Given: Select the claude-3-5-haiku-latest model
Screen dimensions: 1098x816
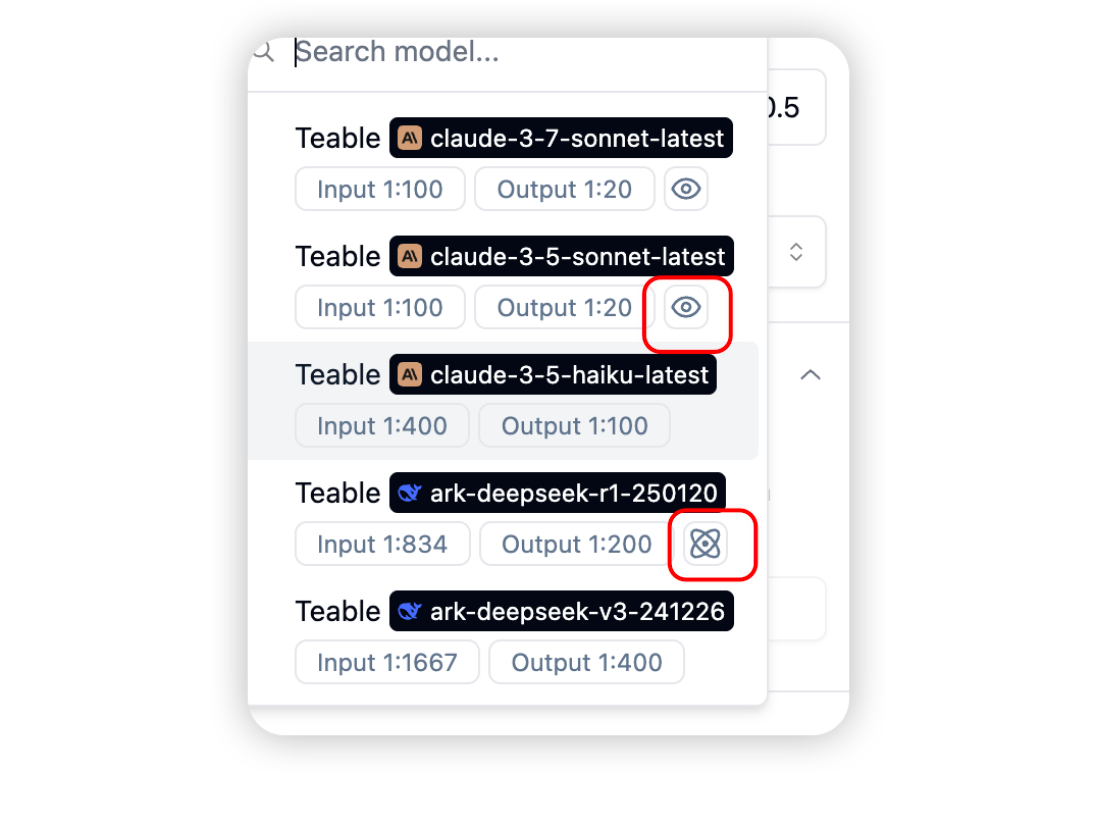Looking at the screenshot, I should [x=503, y=401].
